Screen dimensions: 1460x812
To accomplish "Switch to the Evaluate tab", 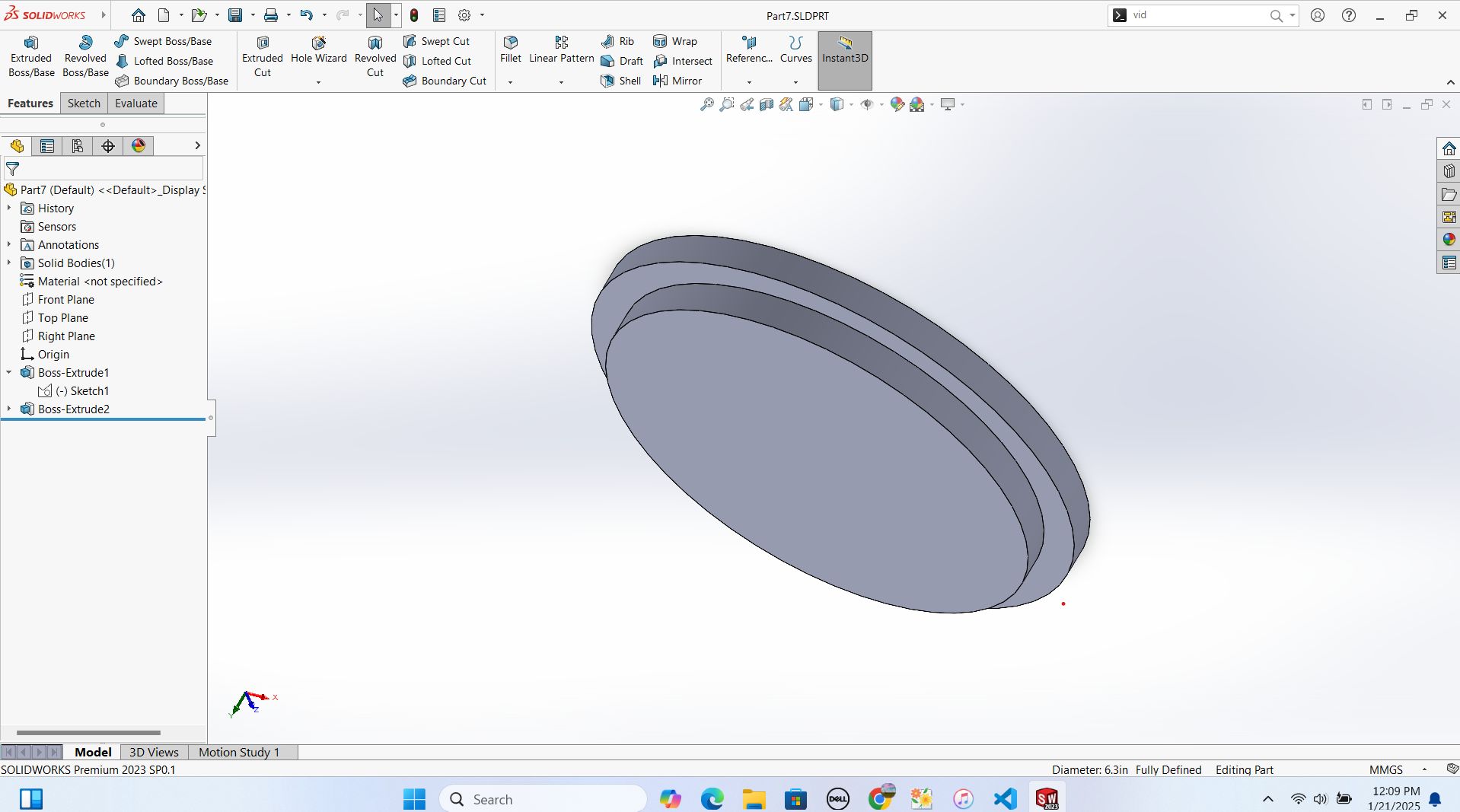I will 136,103.
